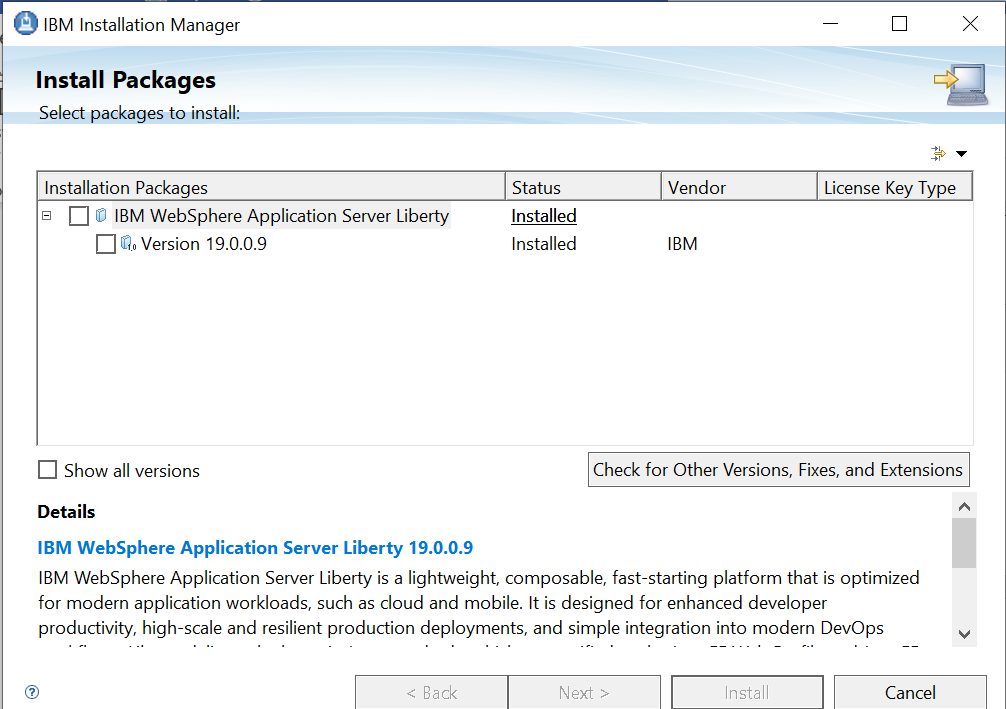
Task: Click the Details scrollbar up arrow
Action: (964, 506)
